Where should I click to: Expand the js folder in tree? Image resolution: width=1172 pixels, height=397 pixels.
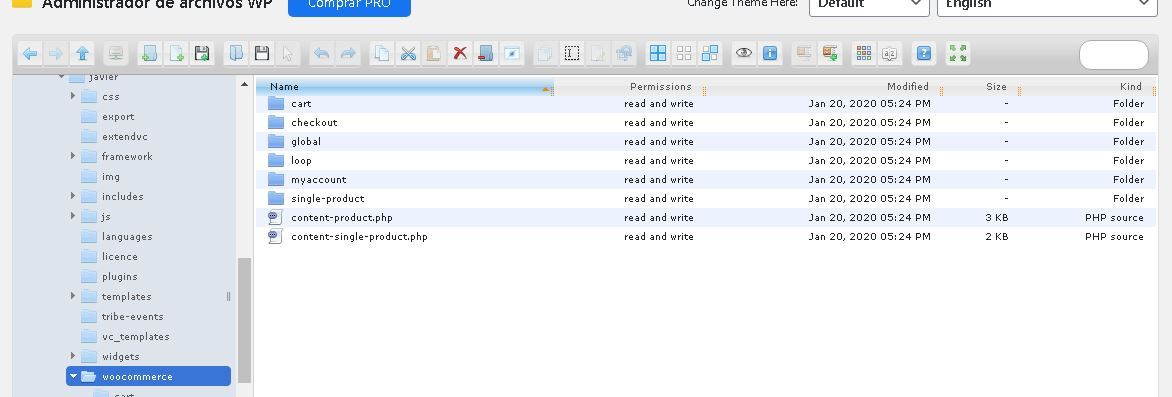click(73, 216)
